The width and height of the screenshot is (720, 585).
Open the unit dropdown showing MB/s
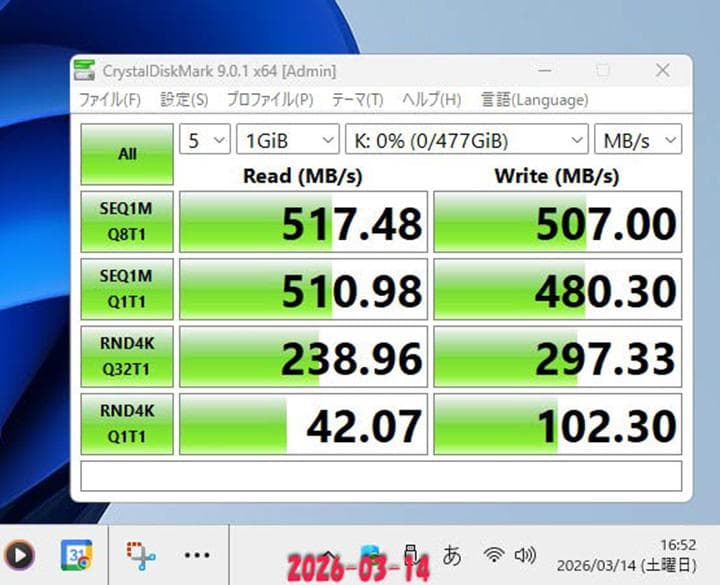point(638,140)
